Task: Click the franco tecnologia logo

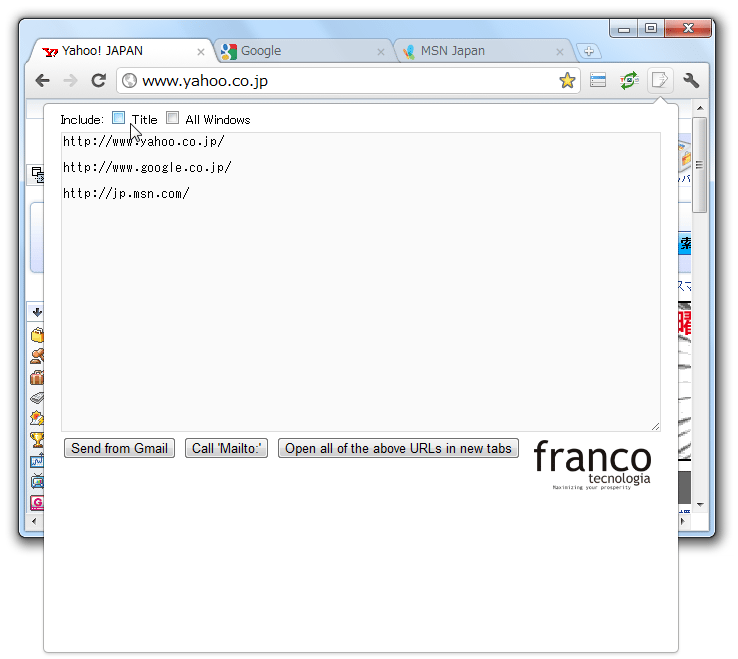Action: coord(593,465)
